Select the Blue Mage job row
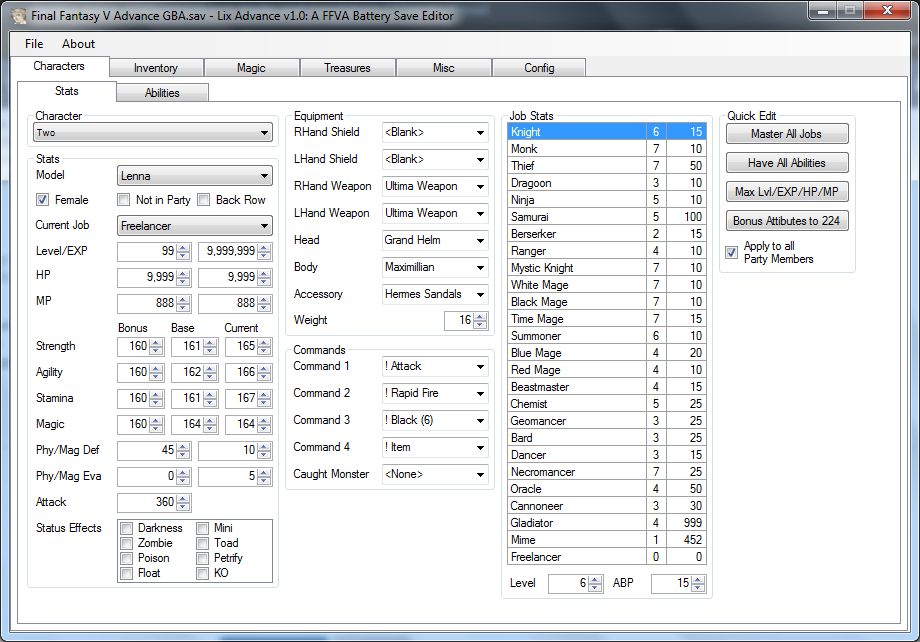This screenshot has height=642, width=920. coord(607,353)
